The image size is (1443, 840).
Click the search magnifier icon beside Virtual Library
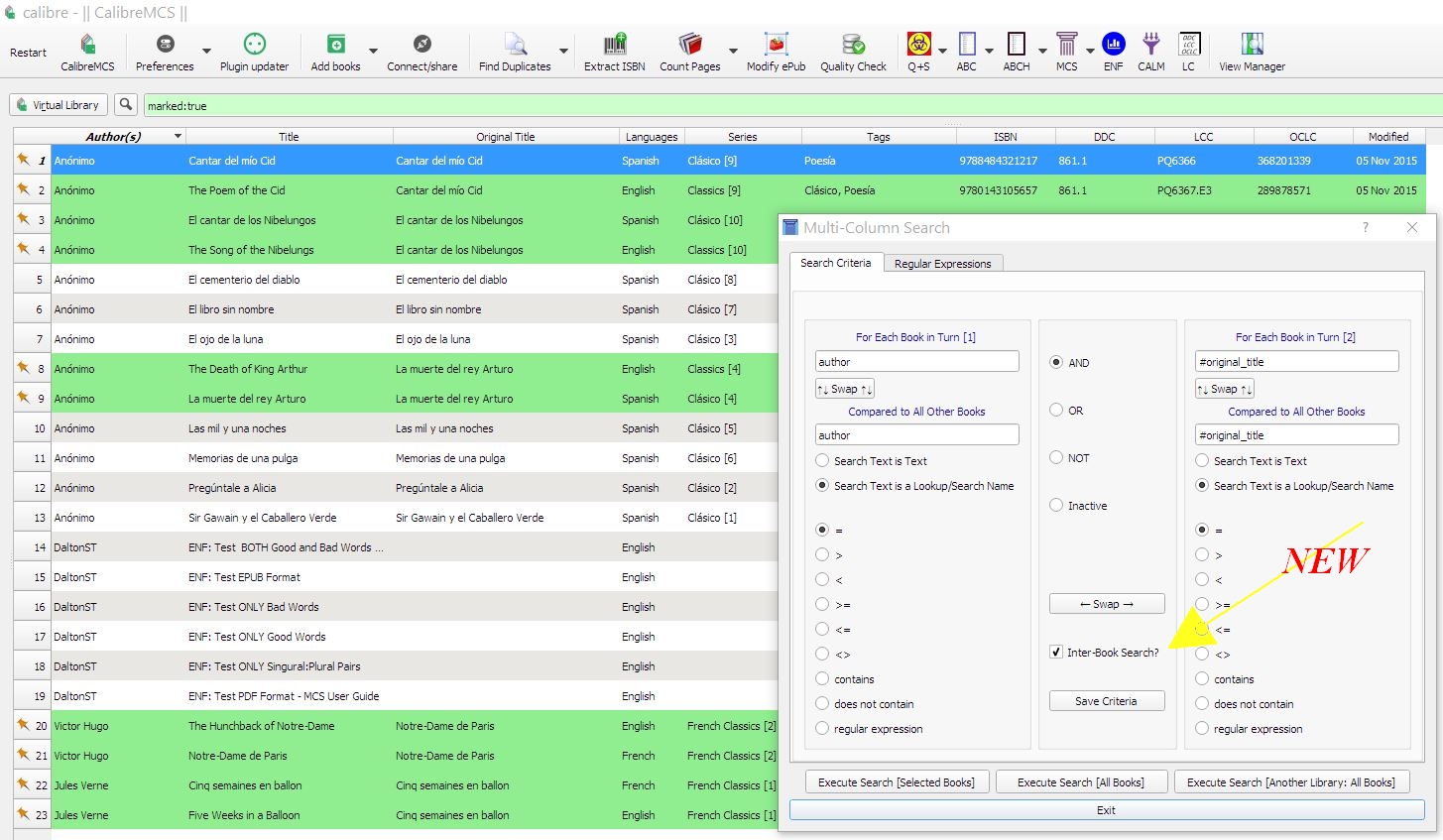(x=126, y=104)
